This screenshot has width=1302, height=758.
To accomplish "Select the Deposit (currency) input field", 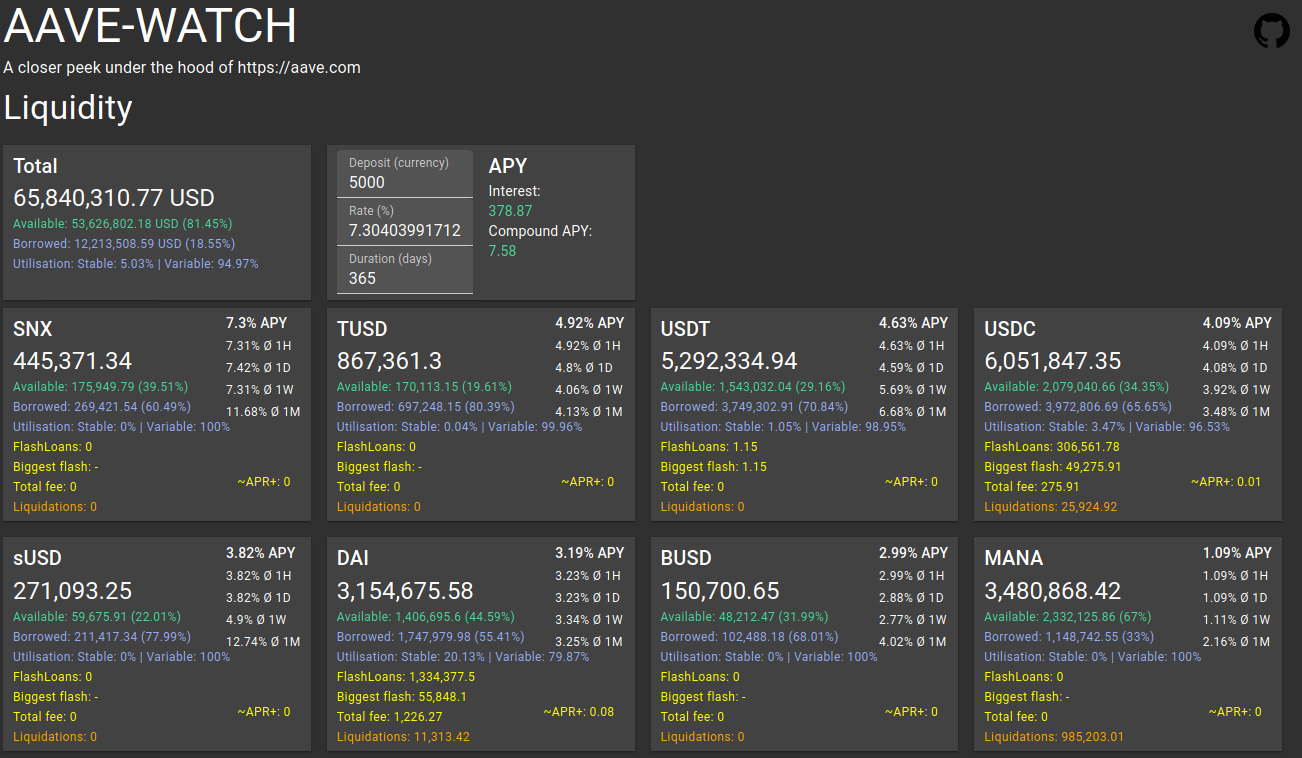I will click(x=404, y=180).
